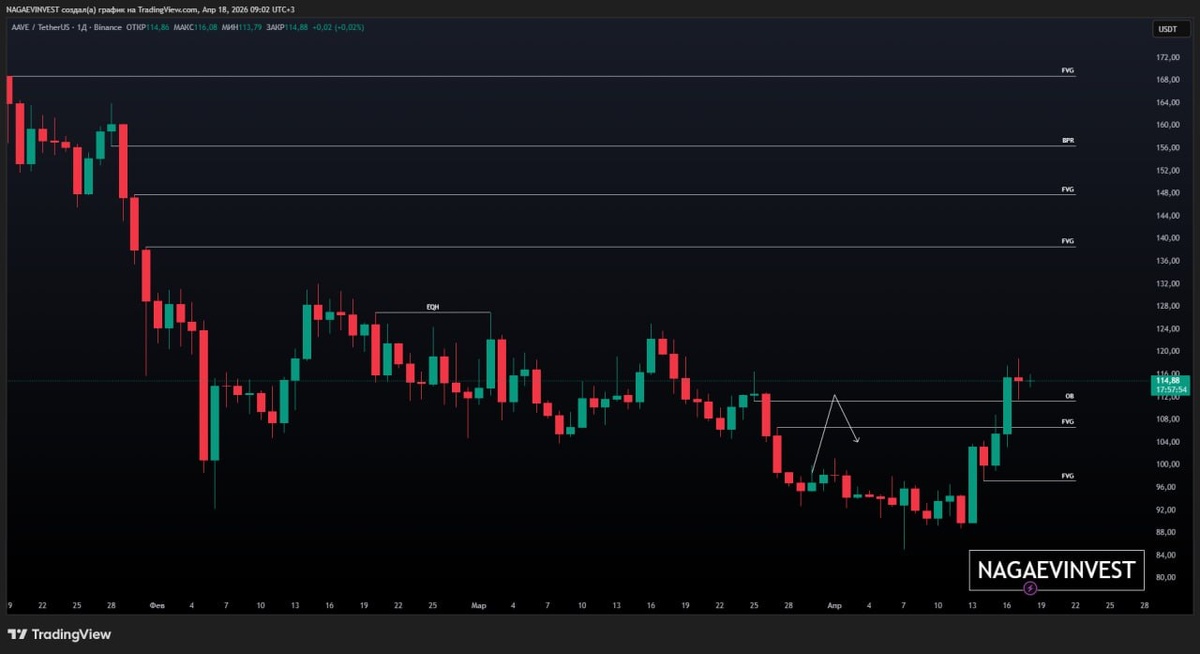Click the 132,00 price axis label
Viewport: 1200px width, 654px height.
(x=1167, y=283)
